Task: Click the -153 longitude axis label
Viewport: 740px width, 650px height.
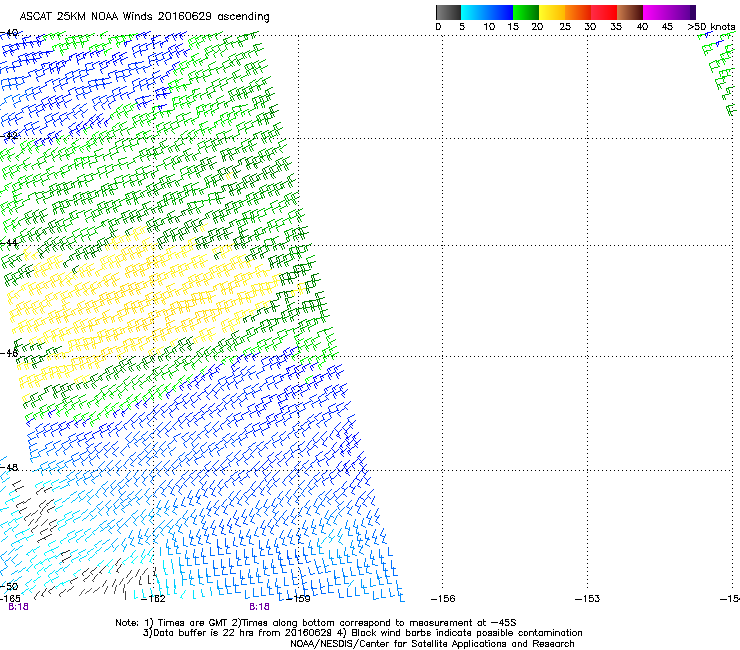Action: (588, 599)
